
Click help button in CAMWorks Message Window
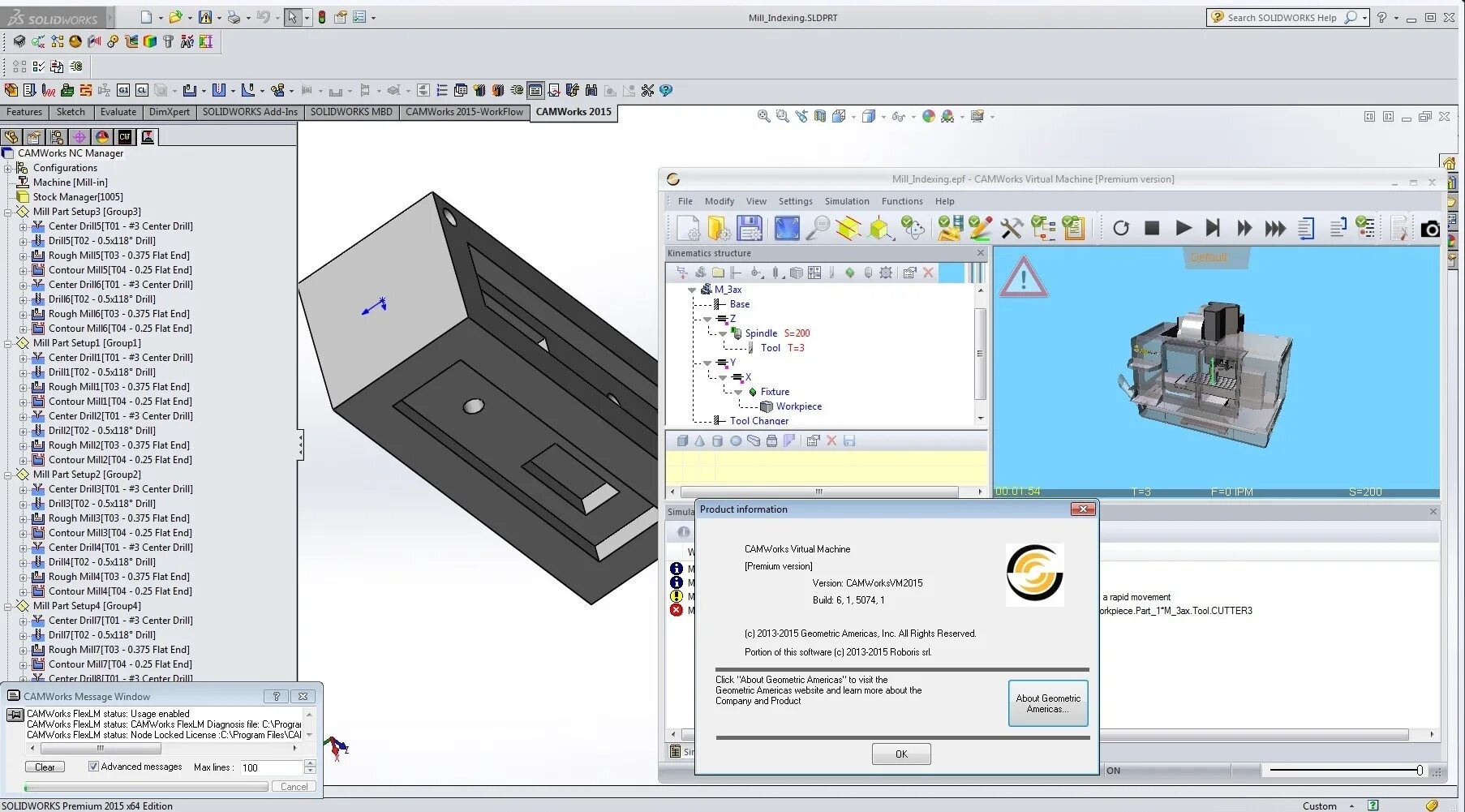pos(277,696)
